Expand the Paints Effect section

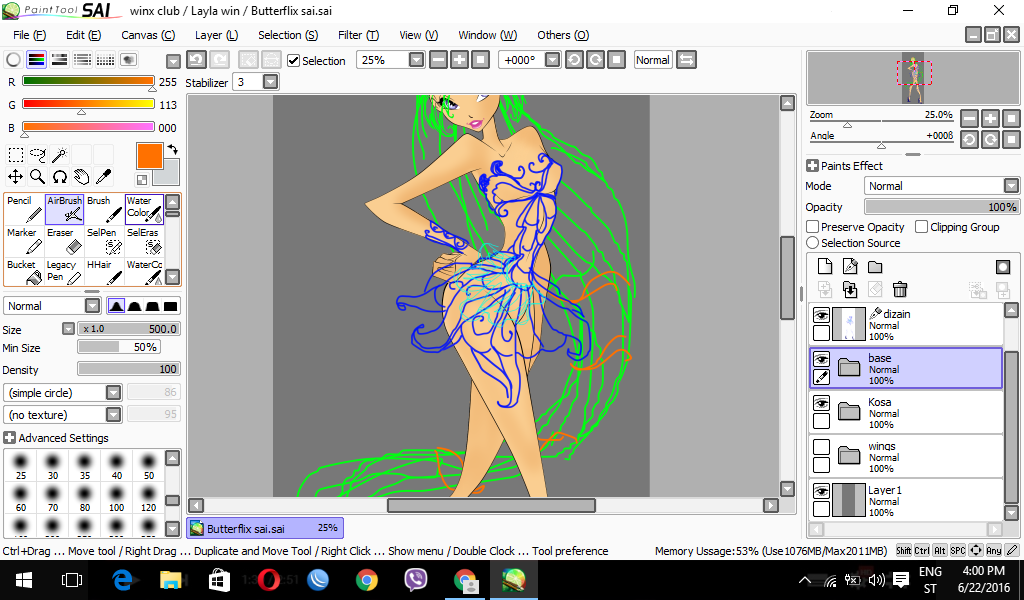tap(812, 166)
